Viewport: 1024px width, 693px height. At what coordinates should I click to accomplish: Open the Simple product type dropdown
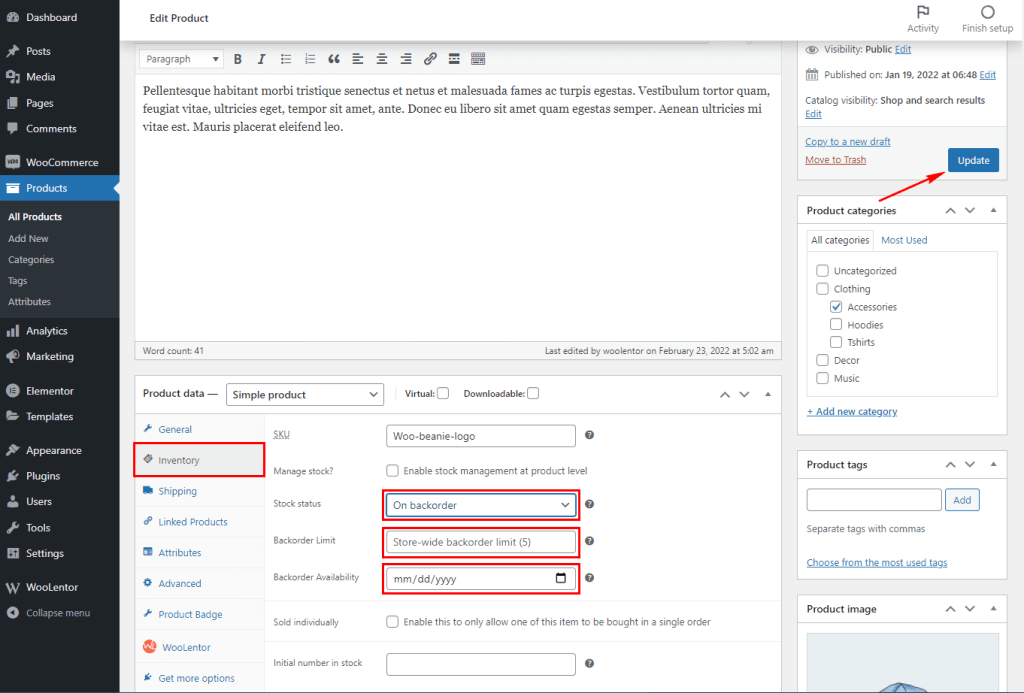pos(304,394)
